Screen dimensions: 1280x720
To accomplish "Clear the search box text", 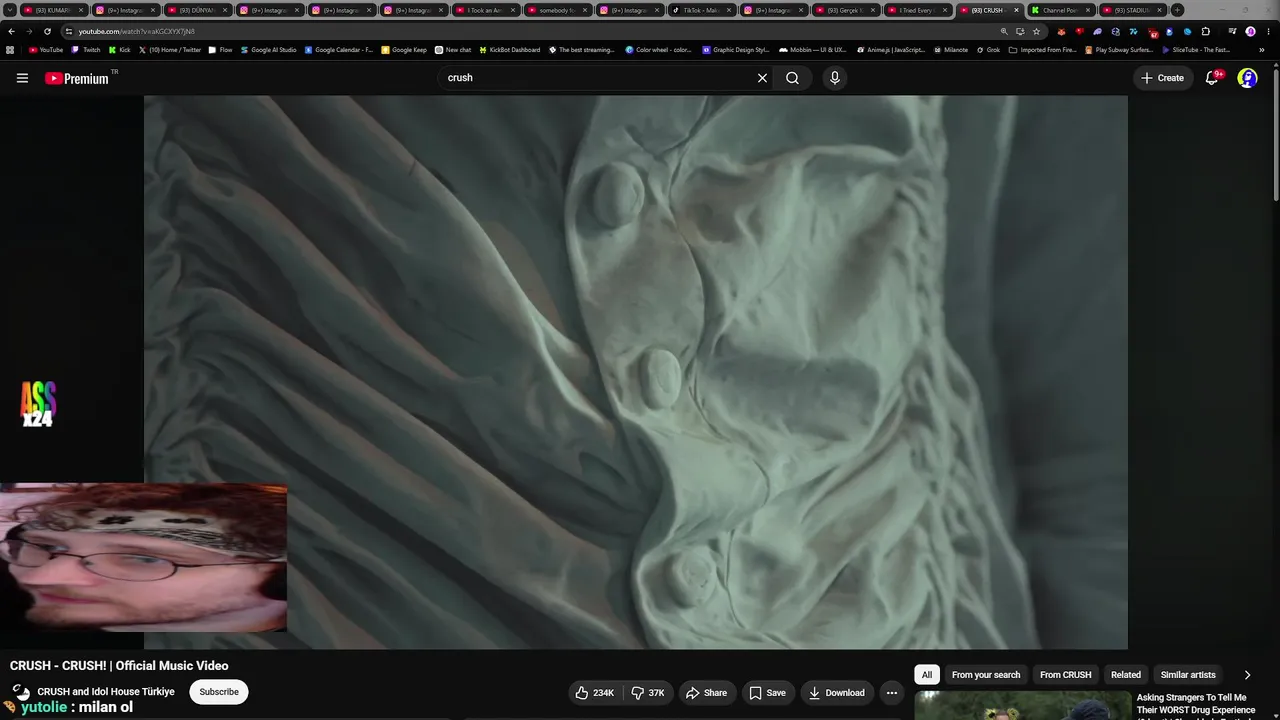I will point(762,78).
